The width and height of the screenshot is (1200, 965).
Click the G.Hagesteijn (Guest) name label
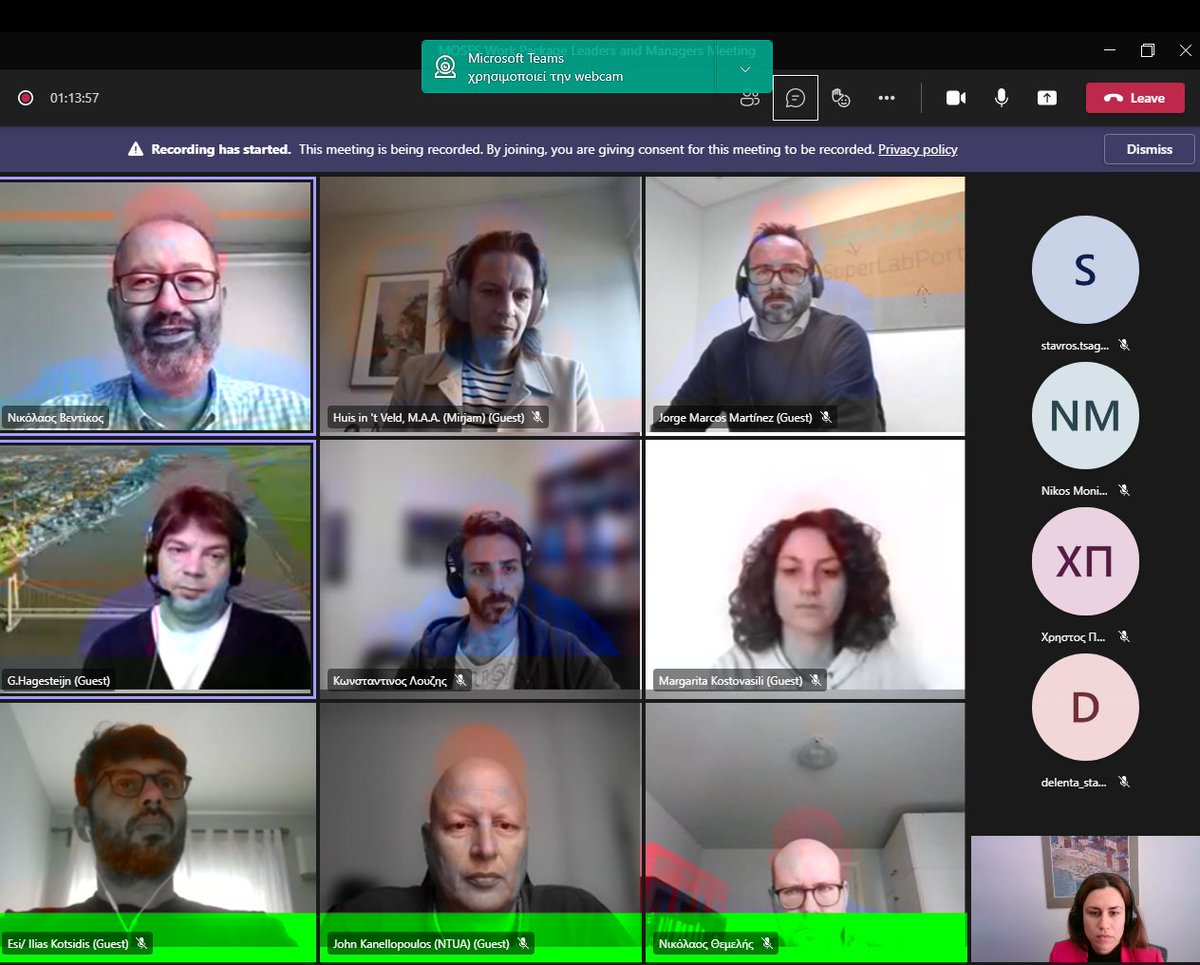coord(59,680)
